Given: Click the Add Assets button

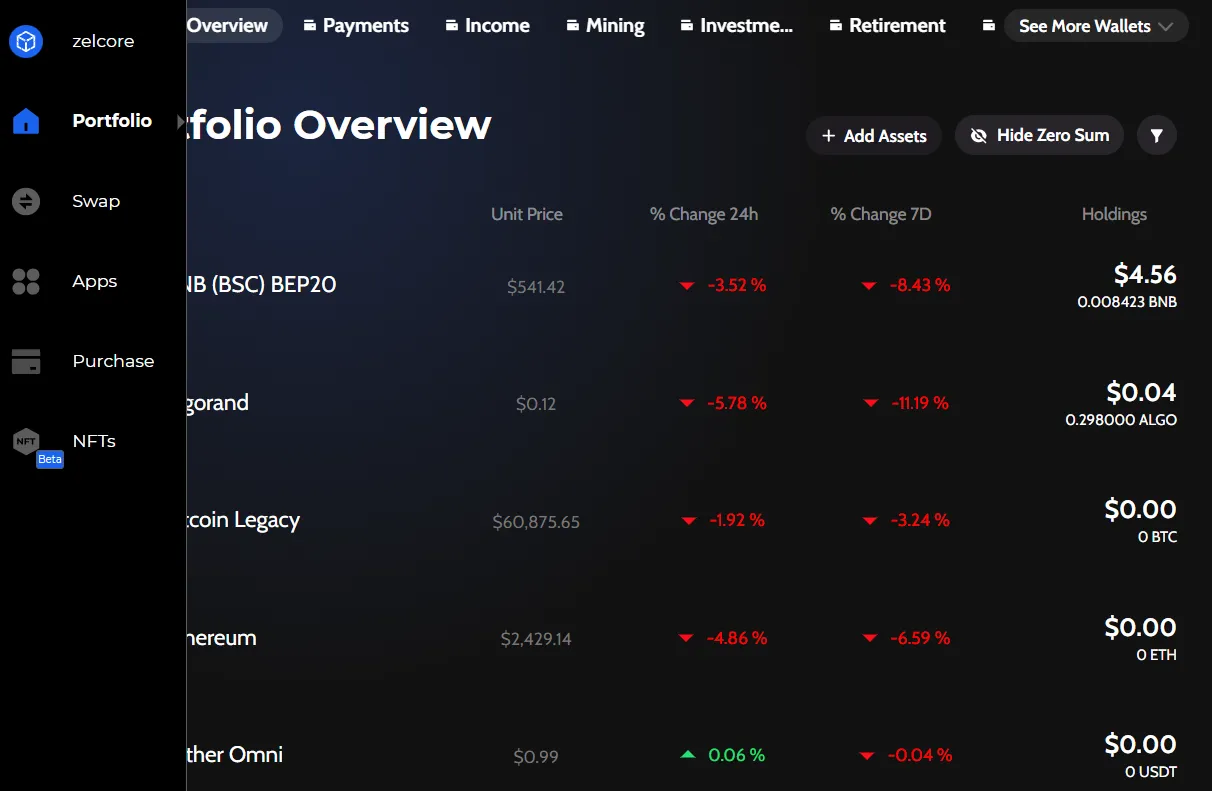Looking at the screenshot, I should pos(874,135).
